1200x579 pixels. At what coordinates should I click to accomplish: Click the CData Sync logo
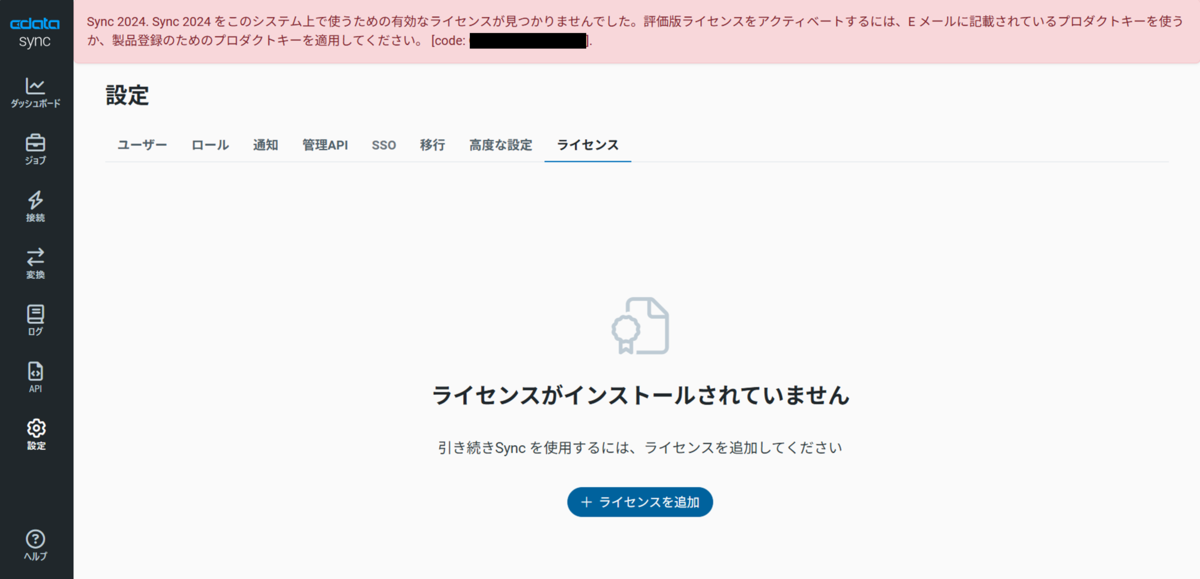(x=35, y=32)
